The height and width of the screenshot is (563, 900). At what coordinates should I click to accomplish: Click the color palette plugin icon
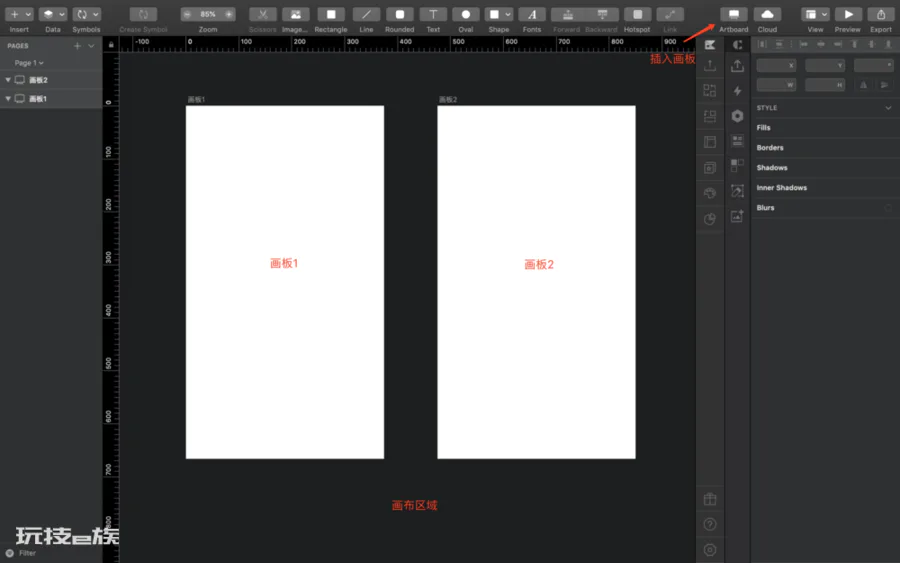click(710, 193)
